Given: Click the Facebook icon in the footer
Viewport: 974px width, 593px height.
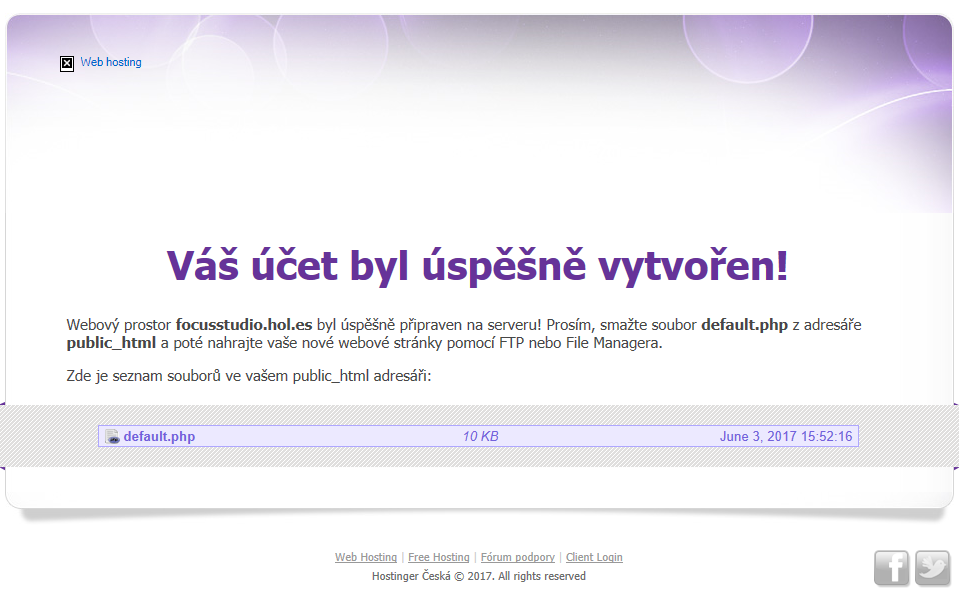Looking at the screenshot, I should pyautogui.click(x=891, y=568).
